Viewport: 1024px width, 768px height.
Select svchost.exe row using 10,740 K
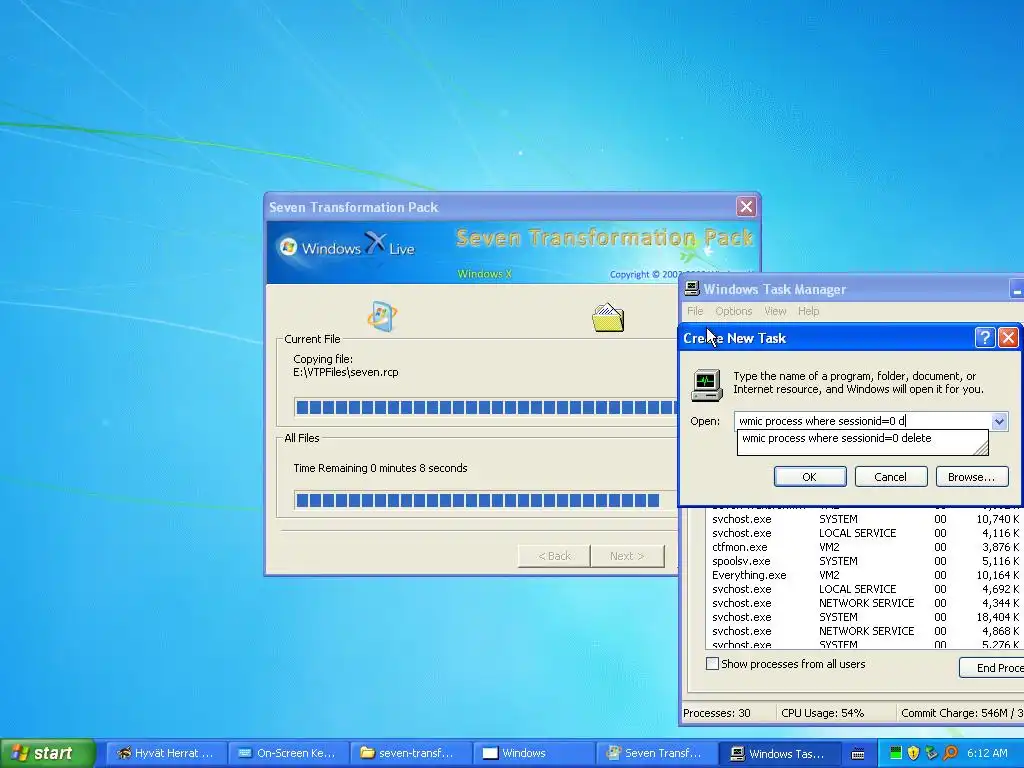click(865, 519)
